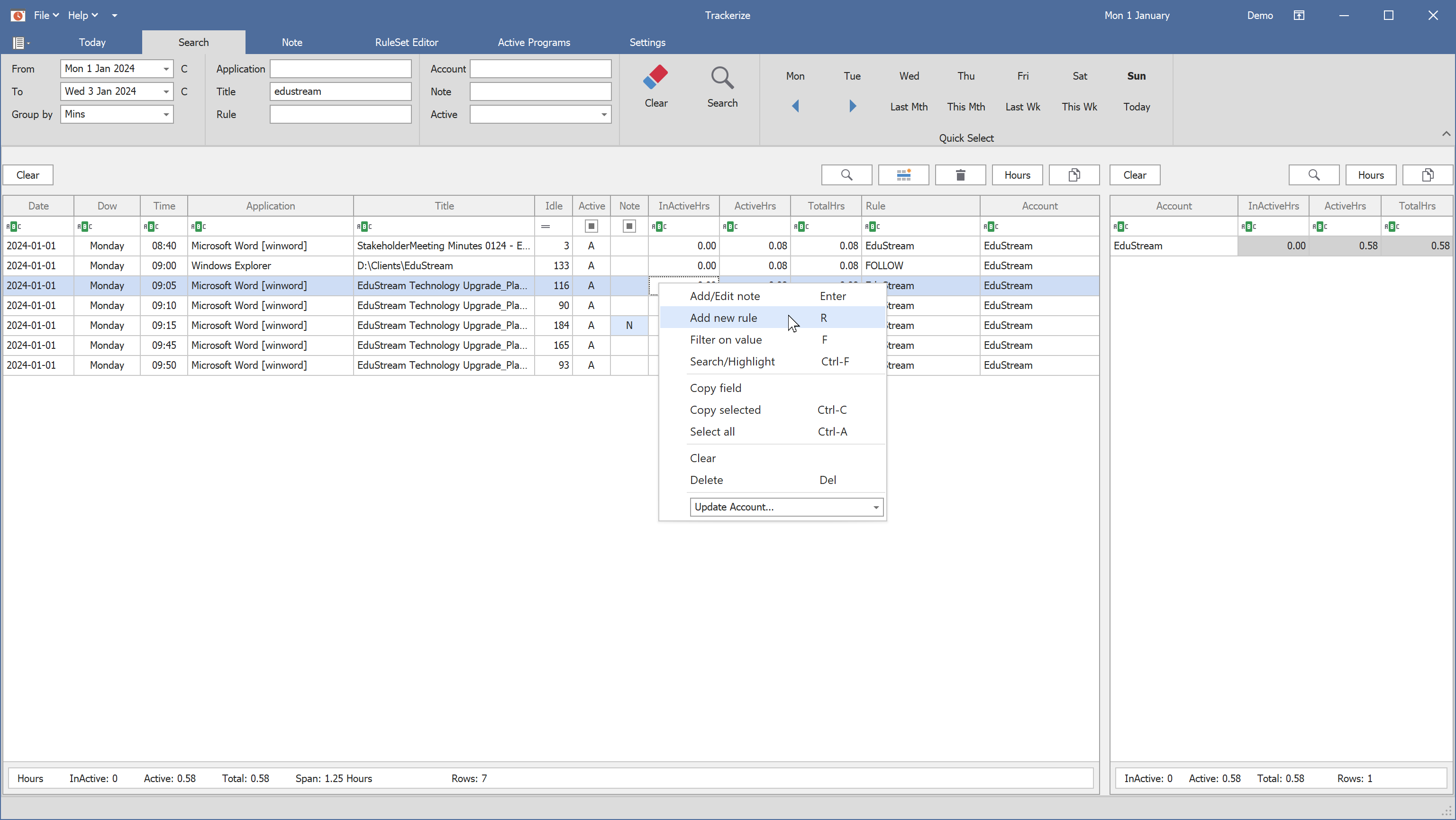Image resolution: width=1456 pixels, height=820 pixels.
Task: Click the main grid Hours button
Action: pos(1017,175)
